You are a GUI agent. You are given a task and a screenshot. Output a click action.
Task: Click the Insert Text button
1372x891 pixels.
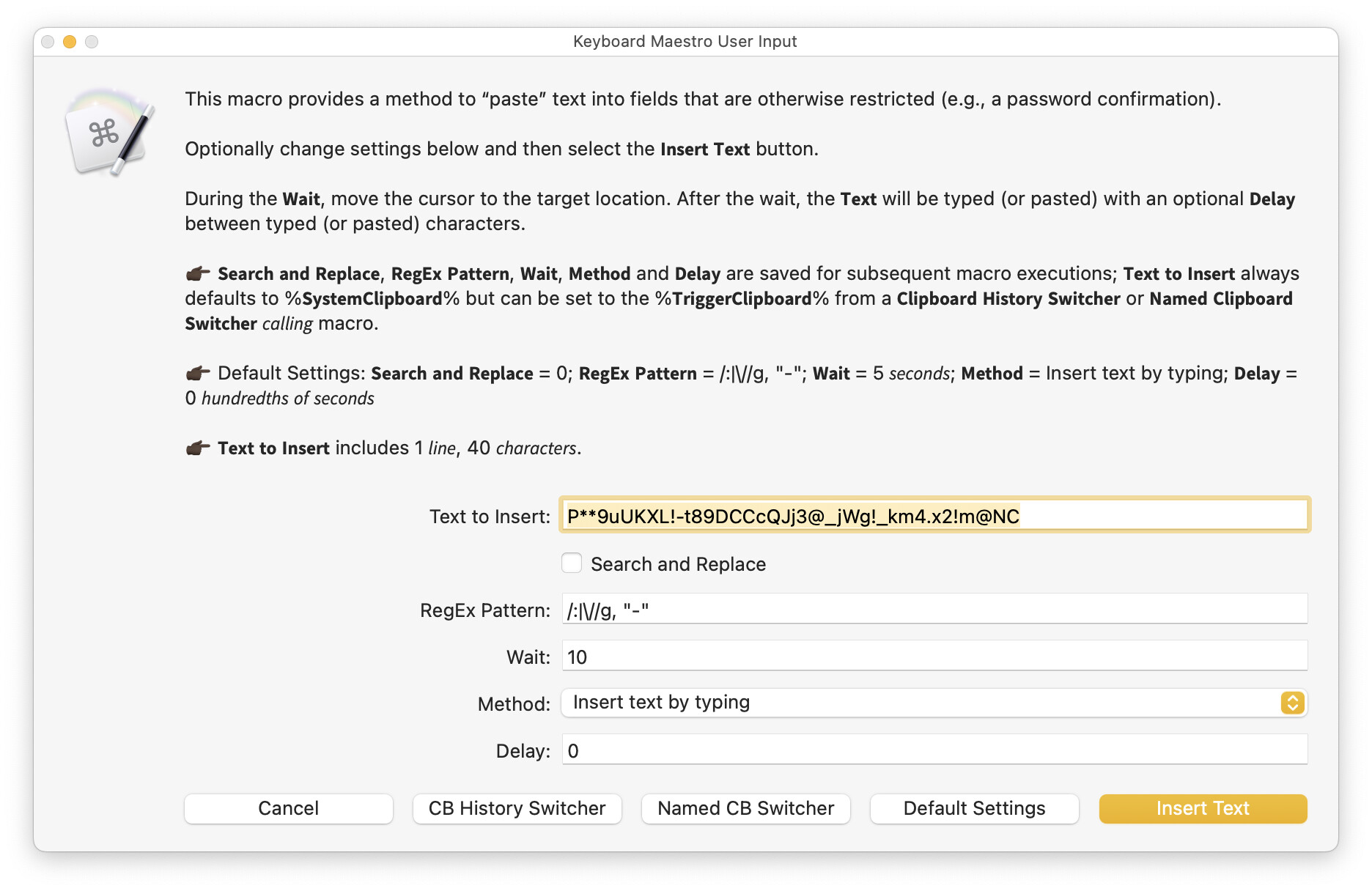pyautogui.click(x=1203, y=808)
